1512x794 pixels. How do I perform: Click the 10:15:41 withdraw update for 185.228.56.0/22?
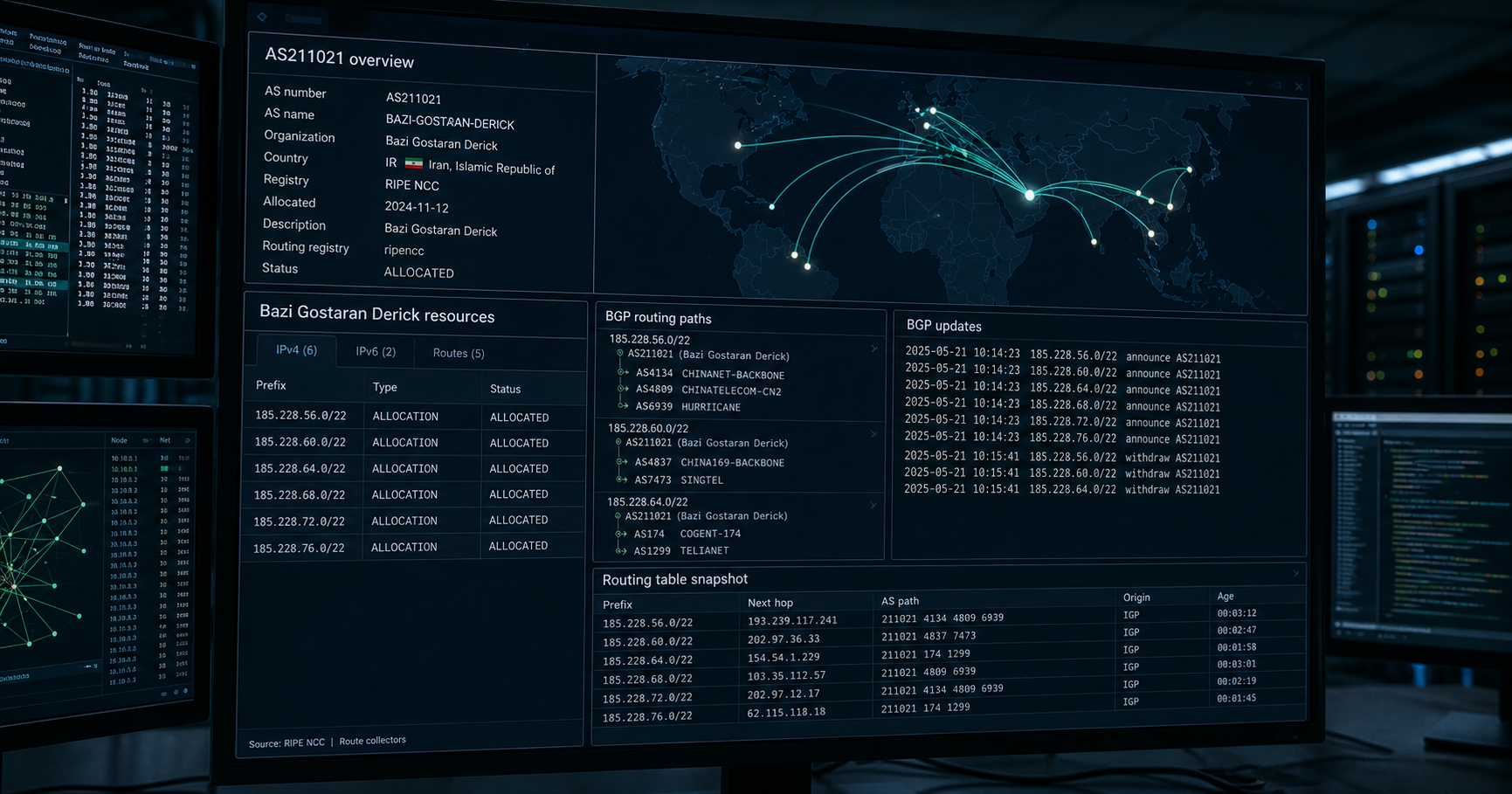point(1062,457)
